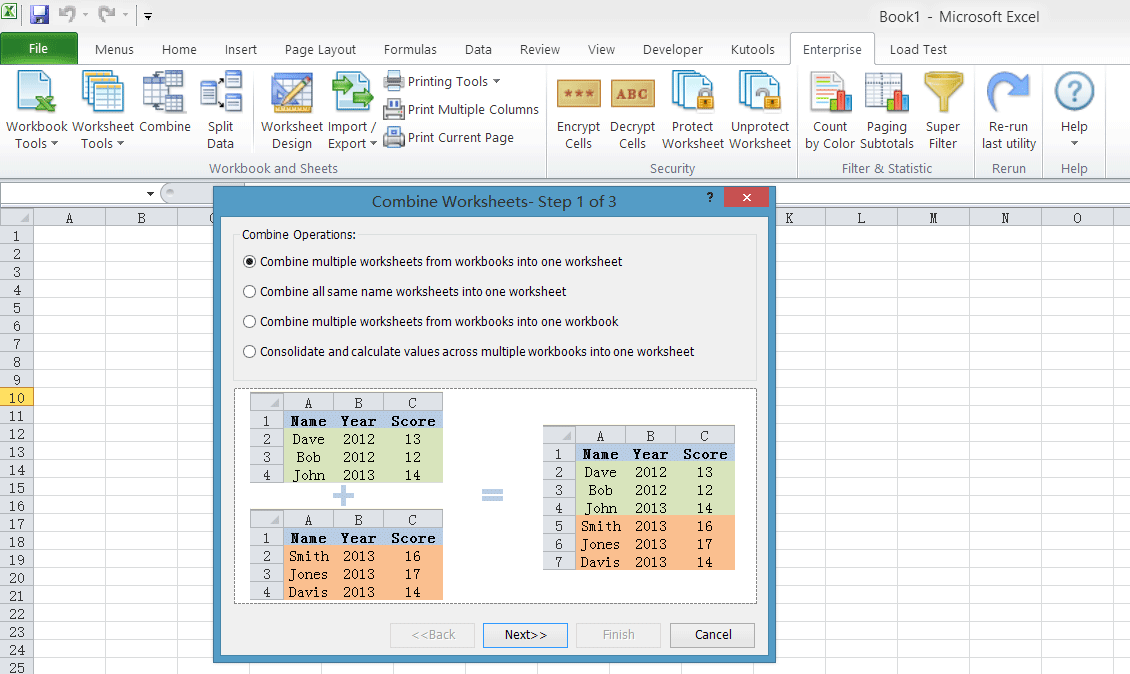Switch to Page Layout tab

pos(320,50)
